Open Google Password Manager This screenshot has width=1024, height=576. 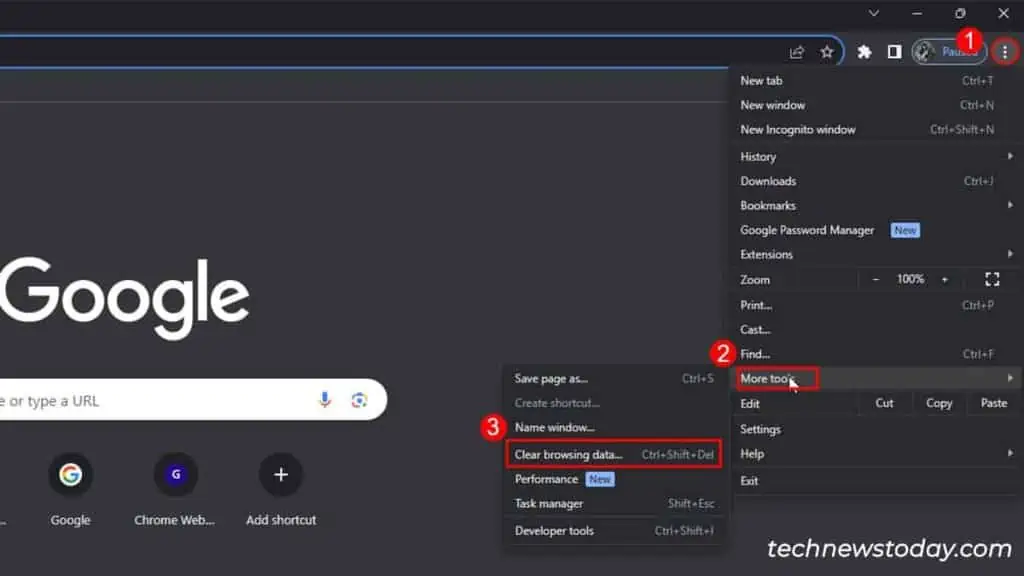point(875,231)
